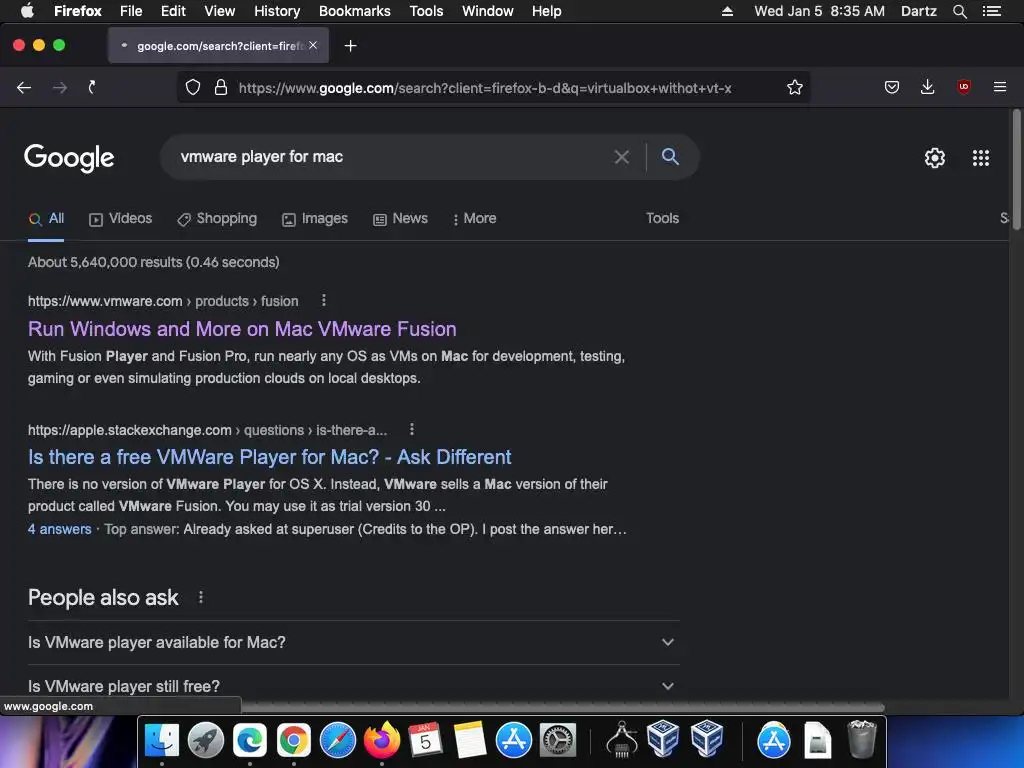The width and height of the screenshot is (1024, 768).
Task: Close the google.com search tab
Action: point(313,45)
